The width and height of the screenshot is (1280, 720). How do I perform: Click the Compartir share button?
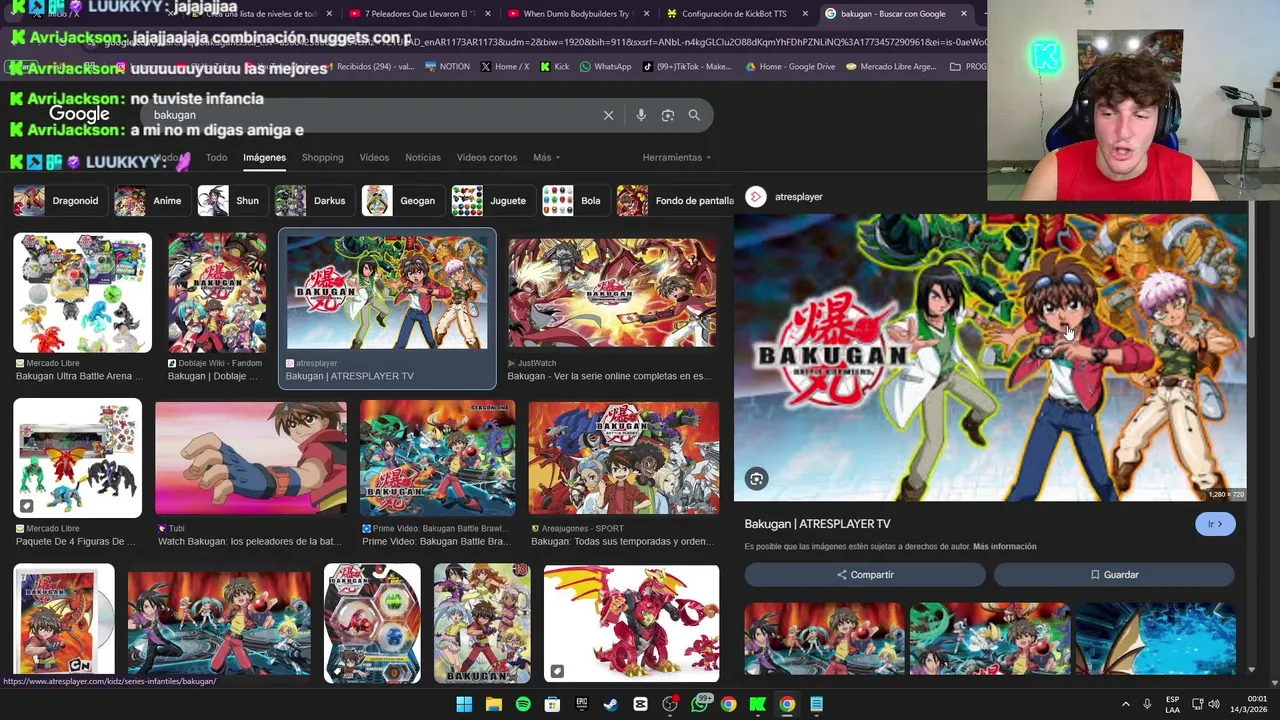coord(865,575)
